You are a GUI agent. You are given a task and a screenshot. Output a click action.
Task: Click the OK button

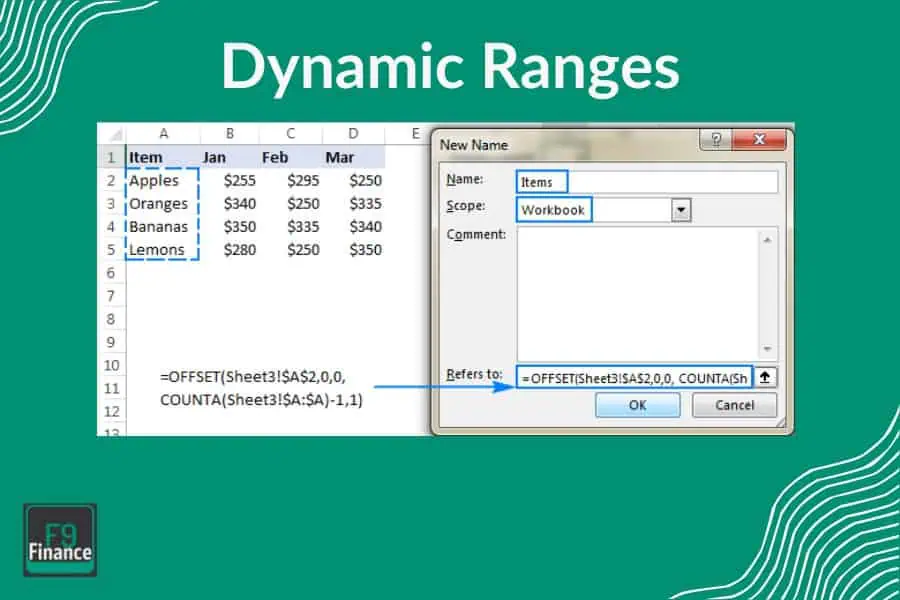click(637, 405)
